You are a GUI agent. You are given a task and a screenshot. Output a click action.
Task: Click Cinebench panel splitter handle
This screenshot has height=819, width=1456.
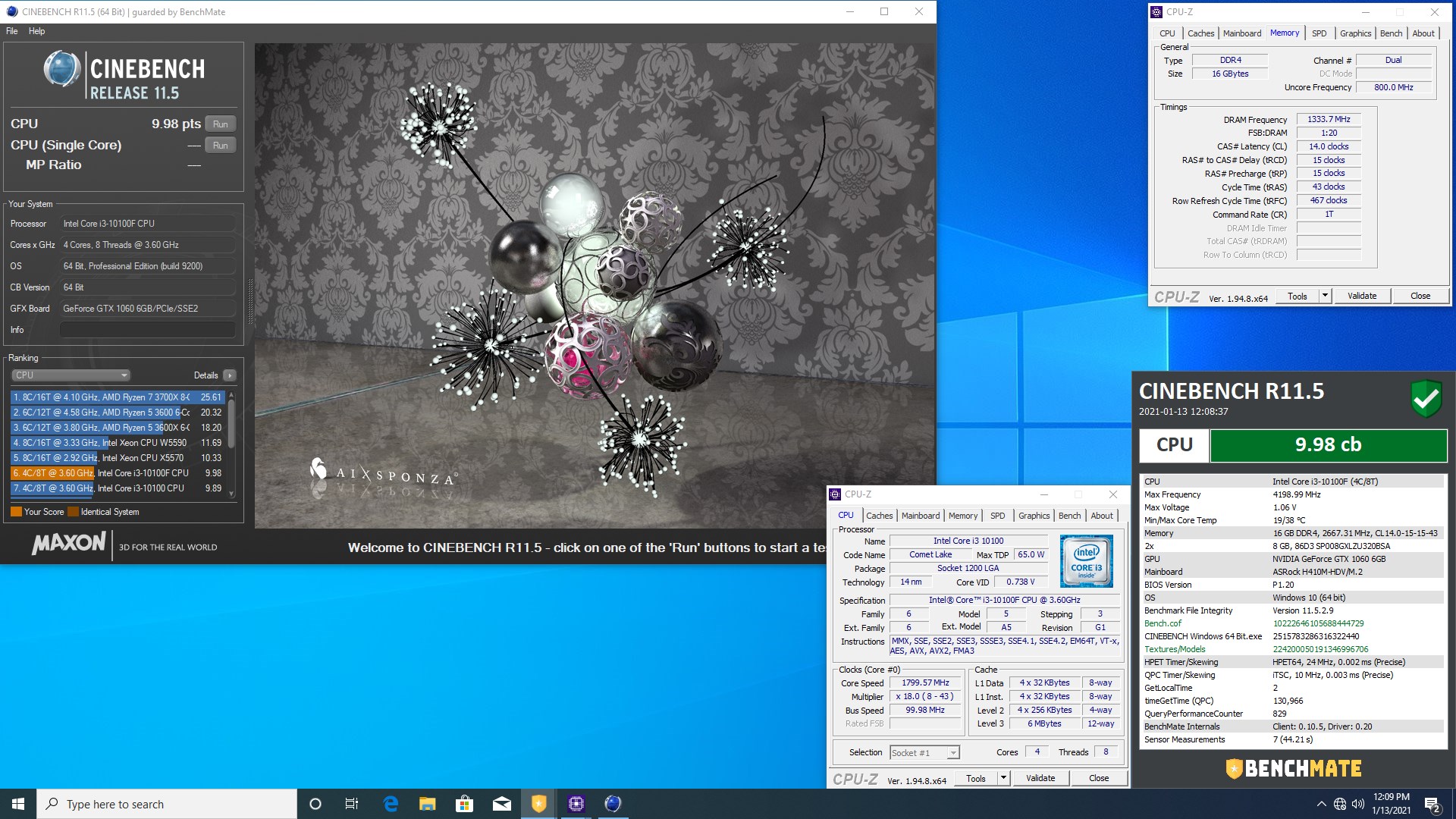(x=249, y=302)
